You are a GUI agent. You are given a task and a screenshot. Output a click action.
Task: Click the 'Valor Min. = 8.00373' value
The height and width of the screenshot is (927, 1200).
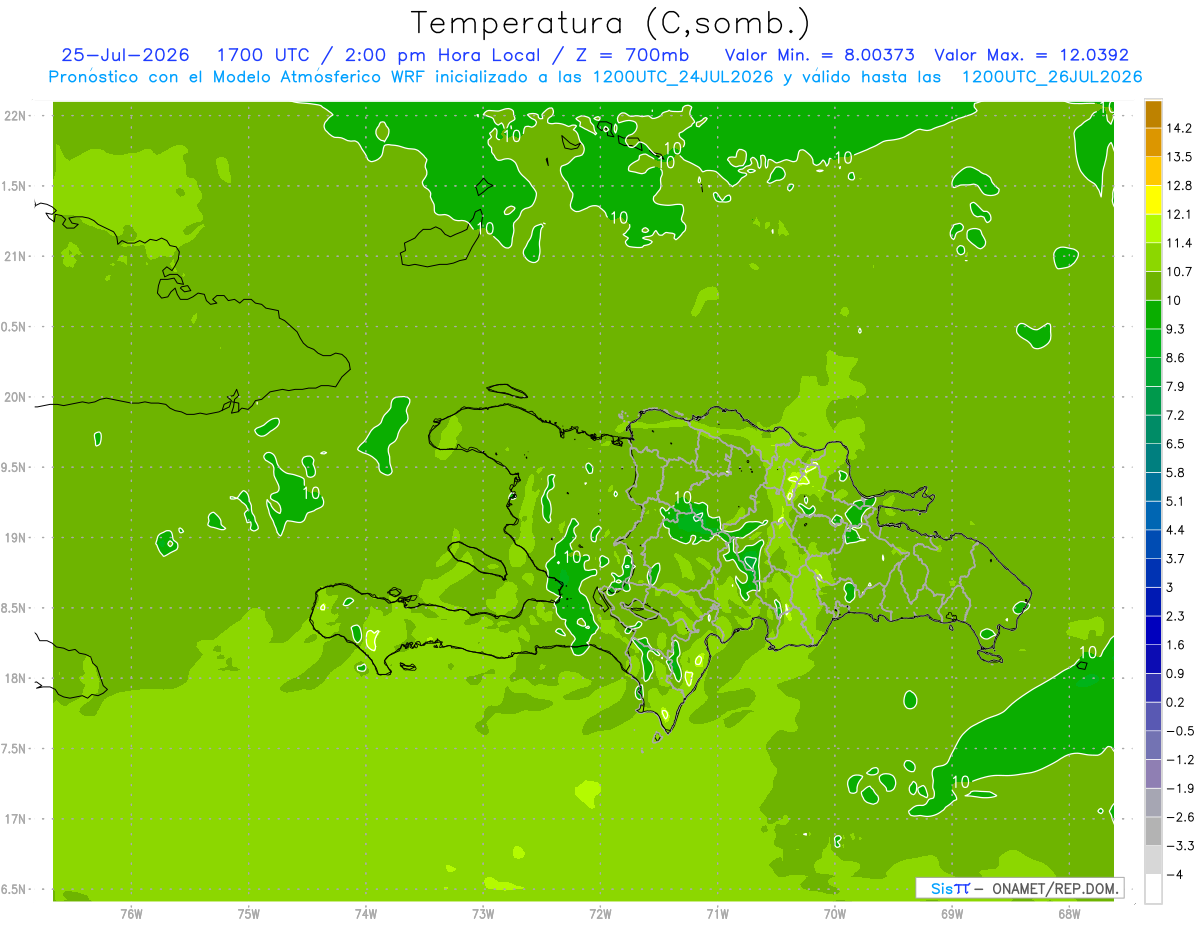pyautogui.click(x=820, y=55)
